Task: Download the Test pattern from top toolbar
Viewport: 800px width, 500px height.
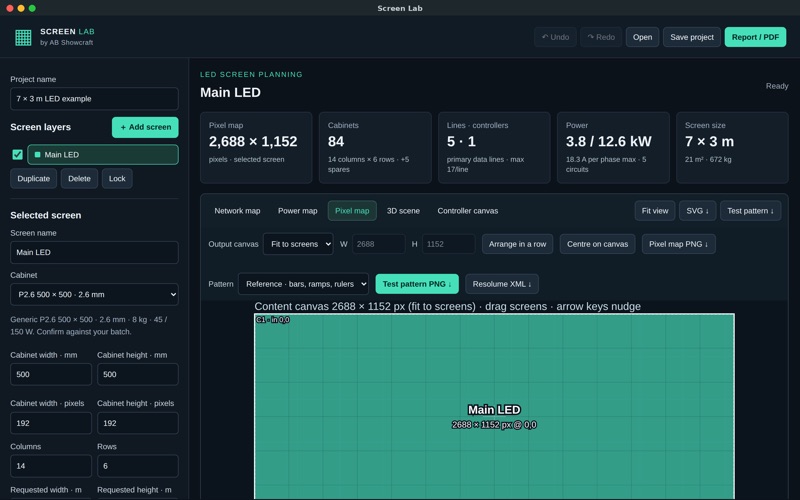Action: tap(751, 211)
